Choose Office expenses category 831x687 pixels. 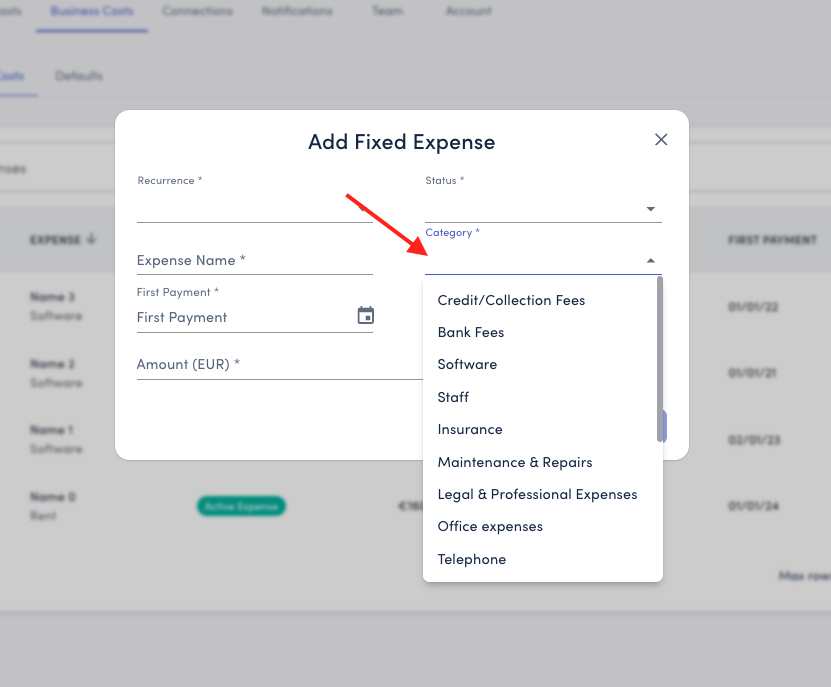[490, 526]
